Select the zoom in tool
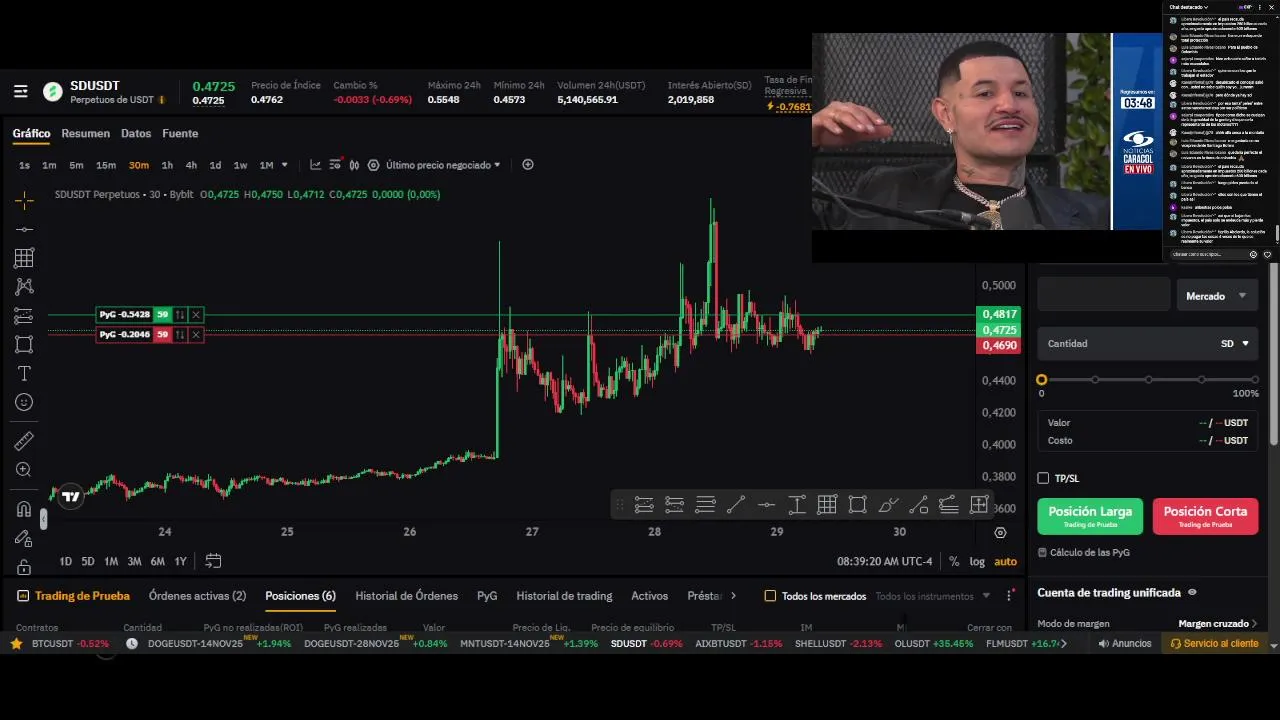 (24, 470)
